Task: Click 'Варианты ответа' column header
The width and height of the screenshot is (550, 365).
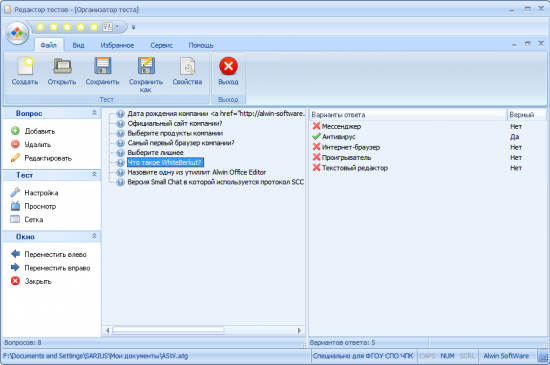Action: pyautogui.click(x=408, y=115)
